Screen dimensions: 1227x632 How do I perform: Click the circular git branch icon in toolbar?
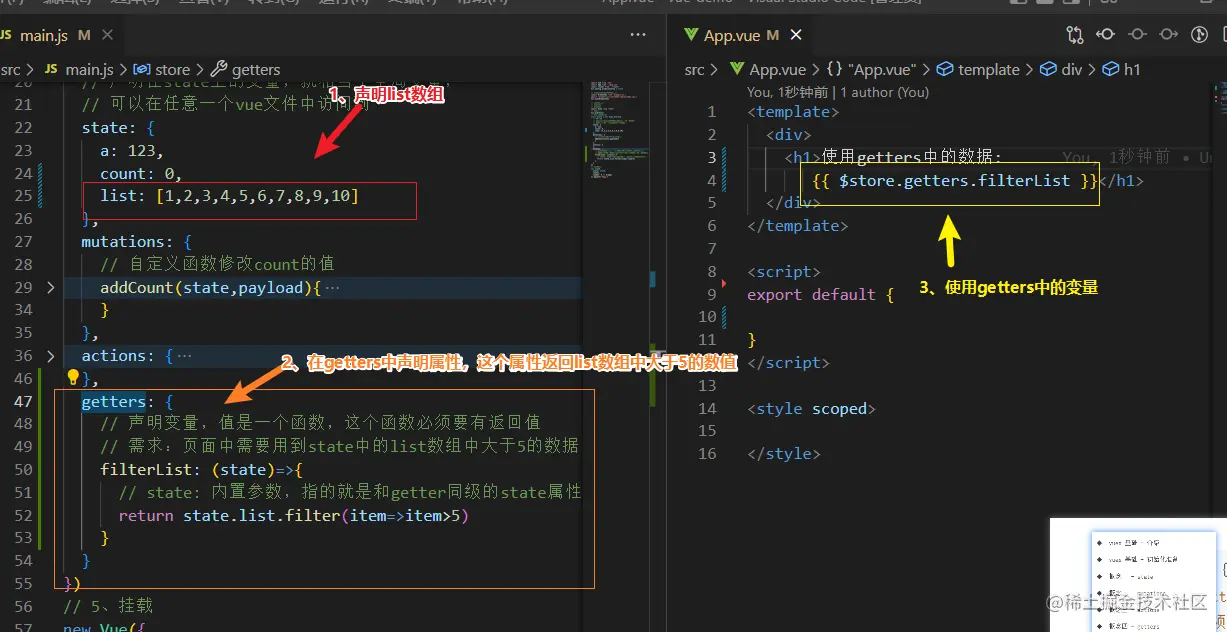click(x=1200, y=35)
